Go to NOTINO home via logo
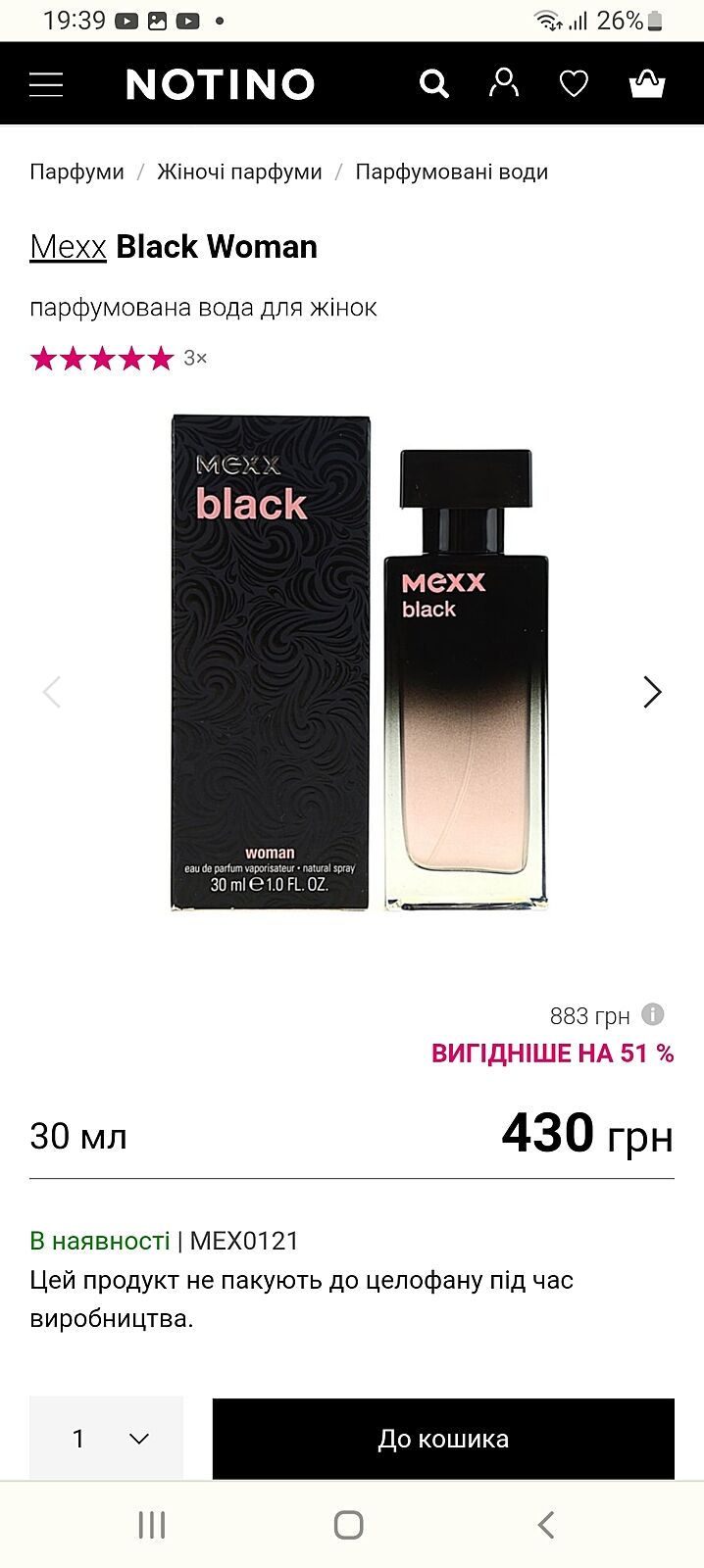Screen dimensions: 704x1568 [x=221, y=84]
